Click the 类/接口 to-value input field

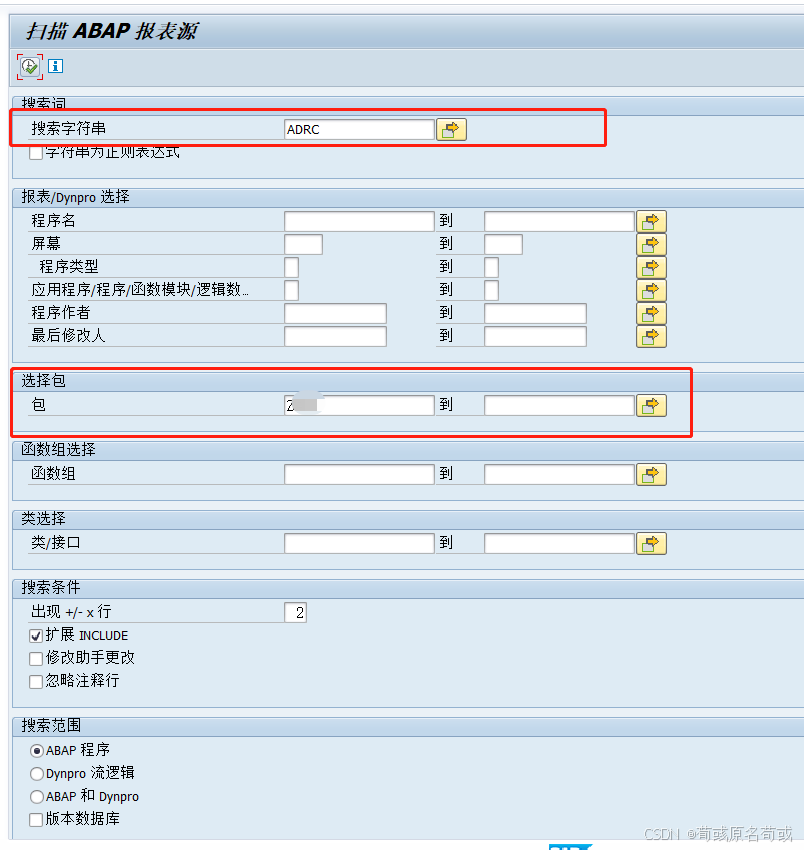pyautogui.click(x=559, y=544)
